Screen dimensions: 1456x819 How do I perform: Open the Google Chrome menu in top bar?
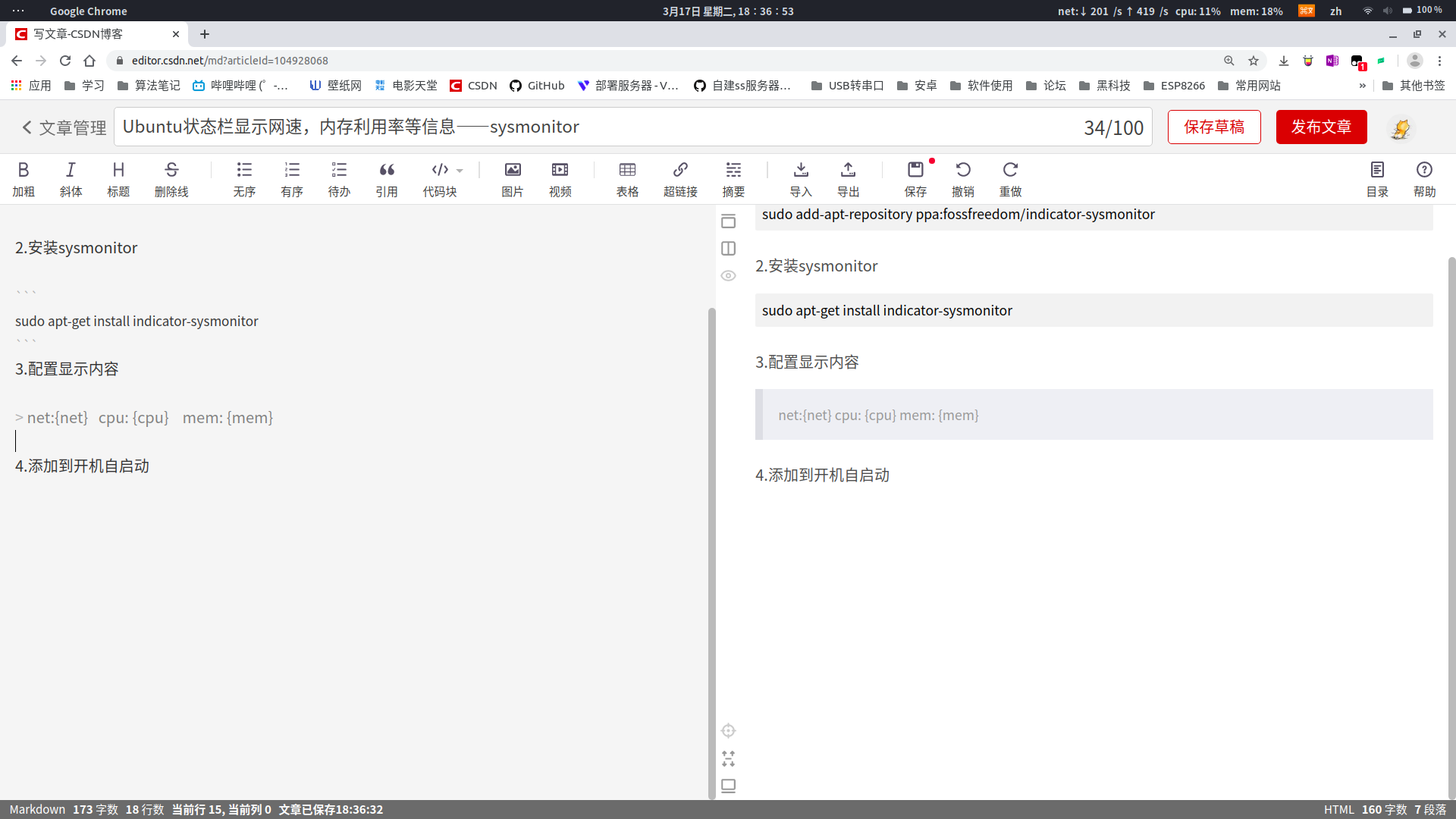pos(88,11)
